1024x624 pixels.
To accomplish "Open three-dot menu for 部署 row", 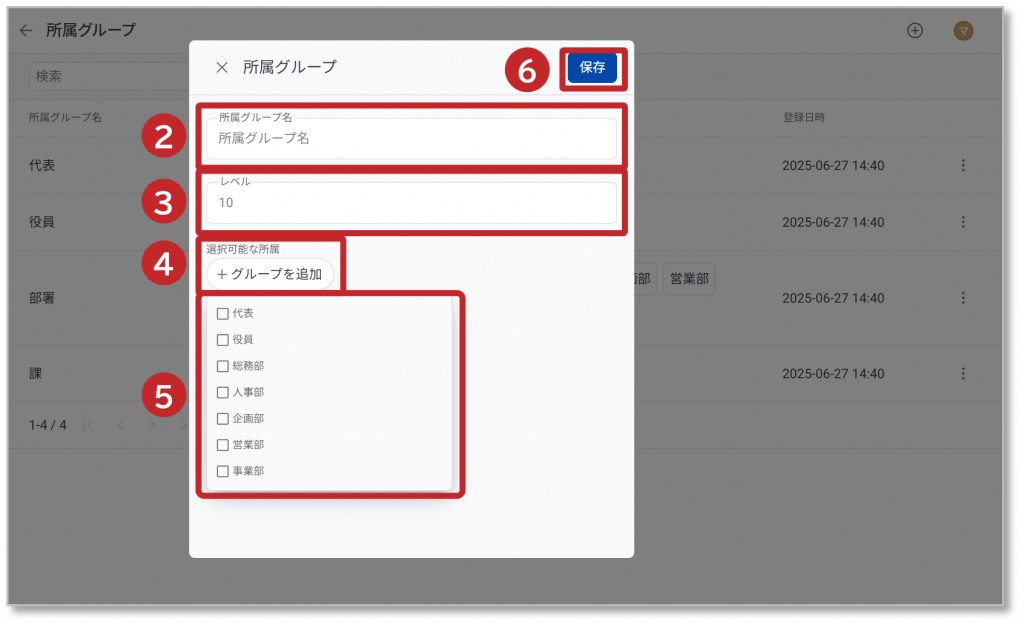I will click(963, 298).
